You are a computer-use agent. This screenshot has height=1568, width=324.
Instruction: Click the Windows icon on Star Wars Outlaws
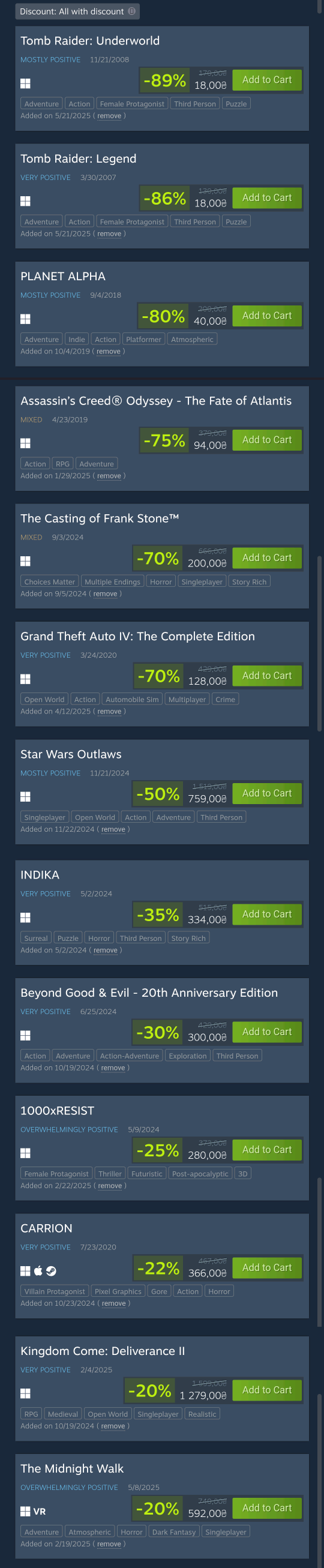click(26, 796)
